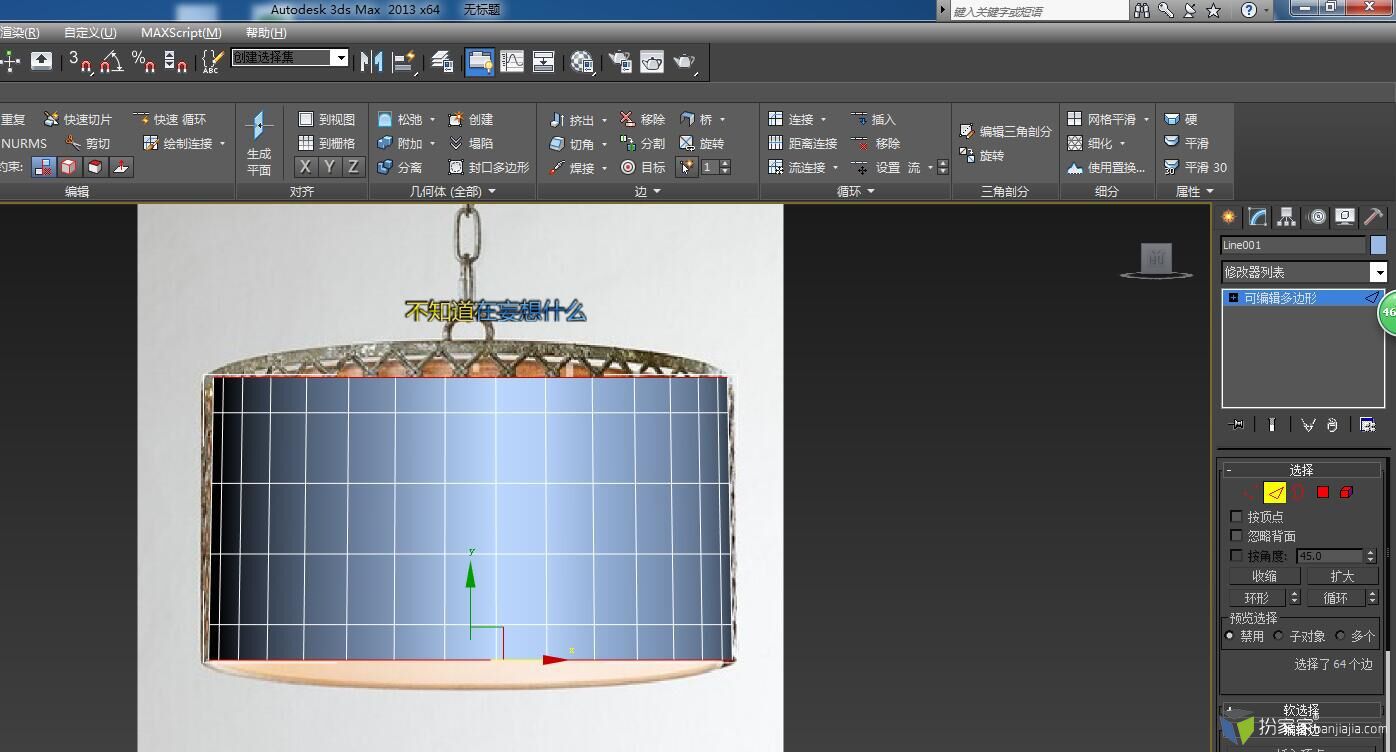Select the SubObj (子对象) preview radio button
Image resolution: width=1396 pixels, height=752 pixels.
point(1279,636)
